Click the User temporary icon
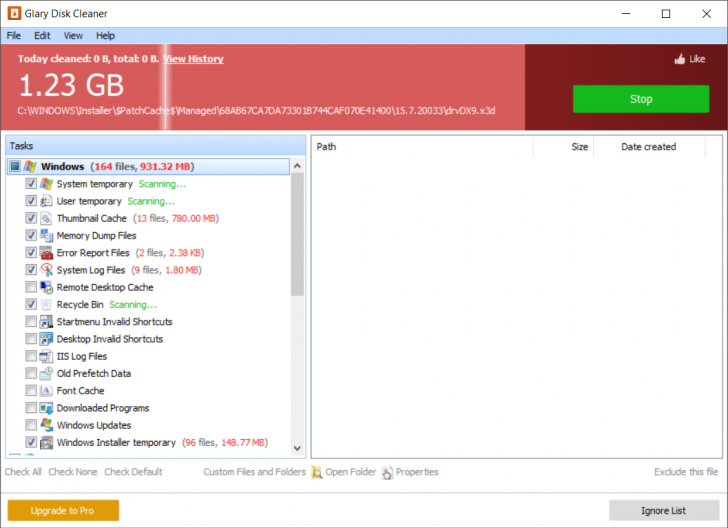 pyautogui.click(x=46, y=201)
